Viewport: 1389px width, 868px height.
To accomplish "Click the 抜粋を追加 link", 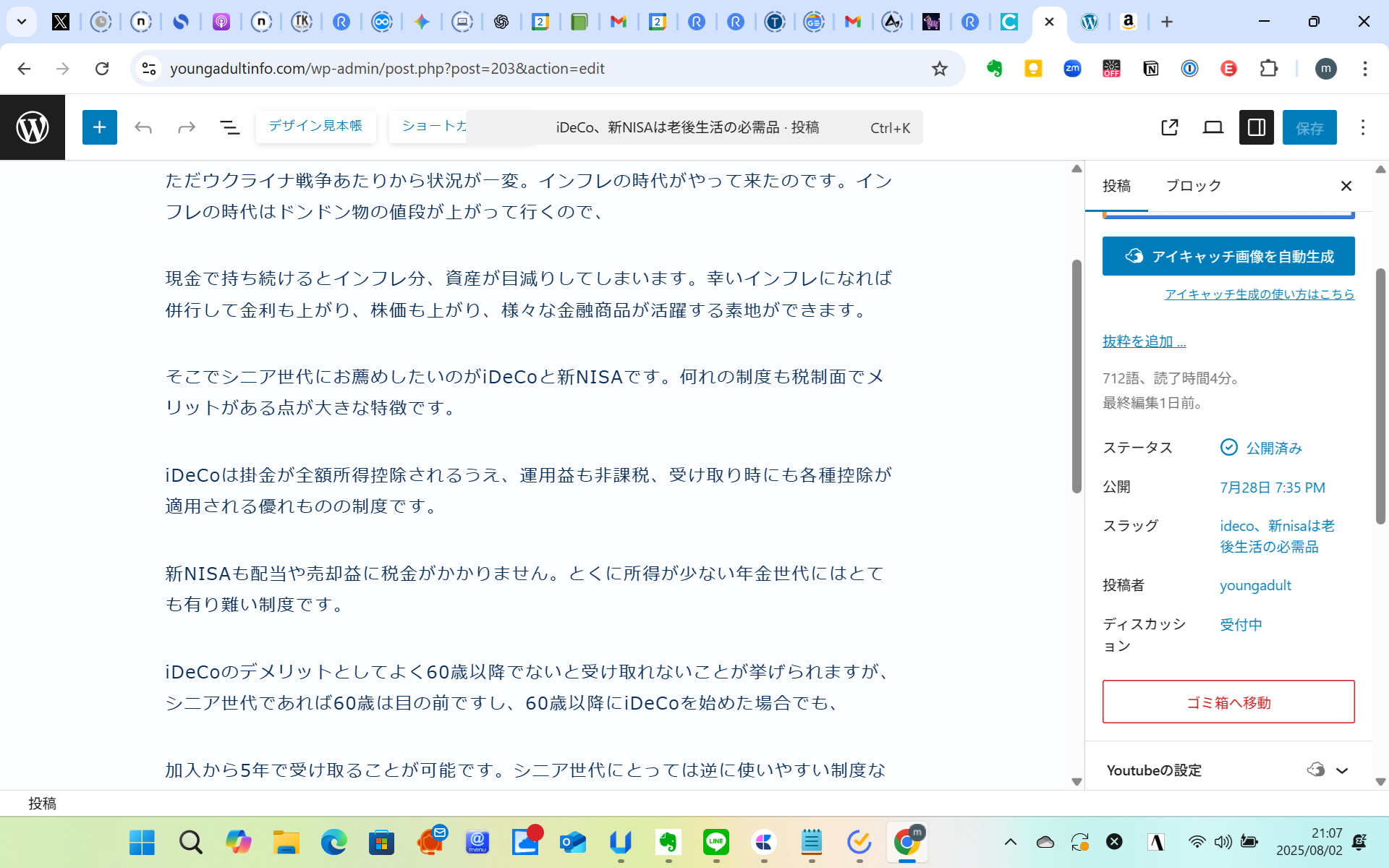I will (1144, 341).
